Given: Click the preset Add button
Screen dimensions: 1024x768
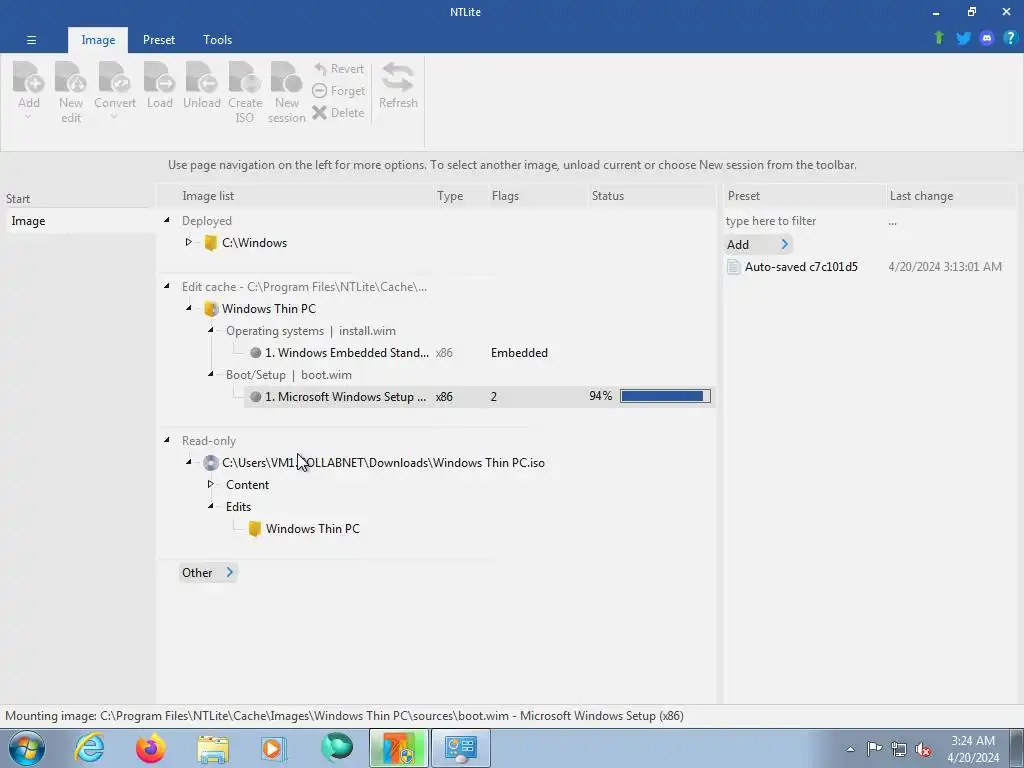Looking at the screenshot, I should point(758,244).
